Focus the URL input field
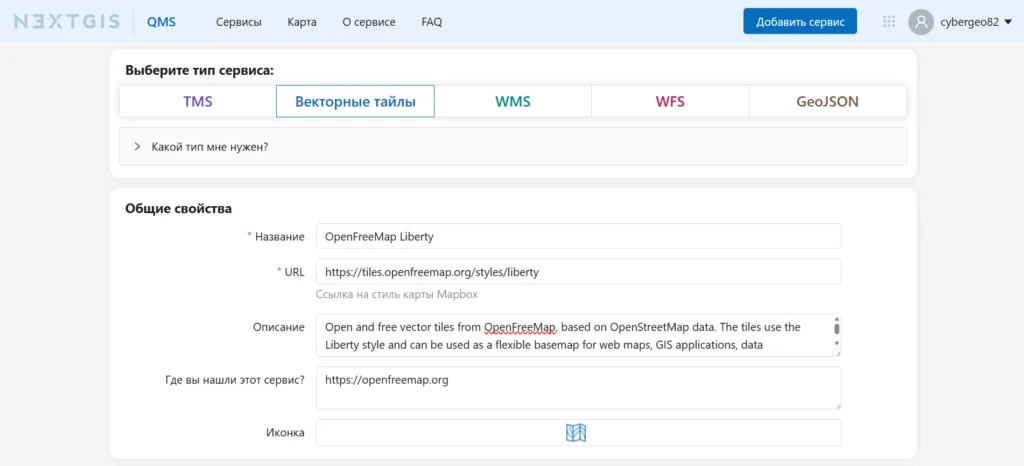The width and height of the screenshot is (1024, 466). point(579,272)
